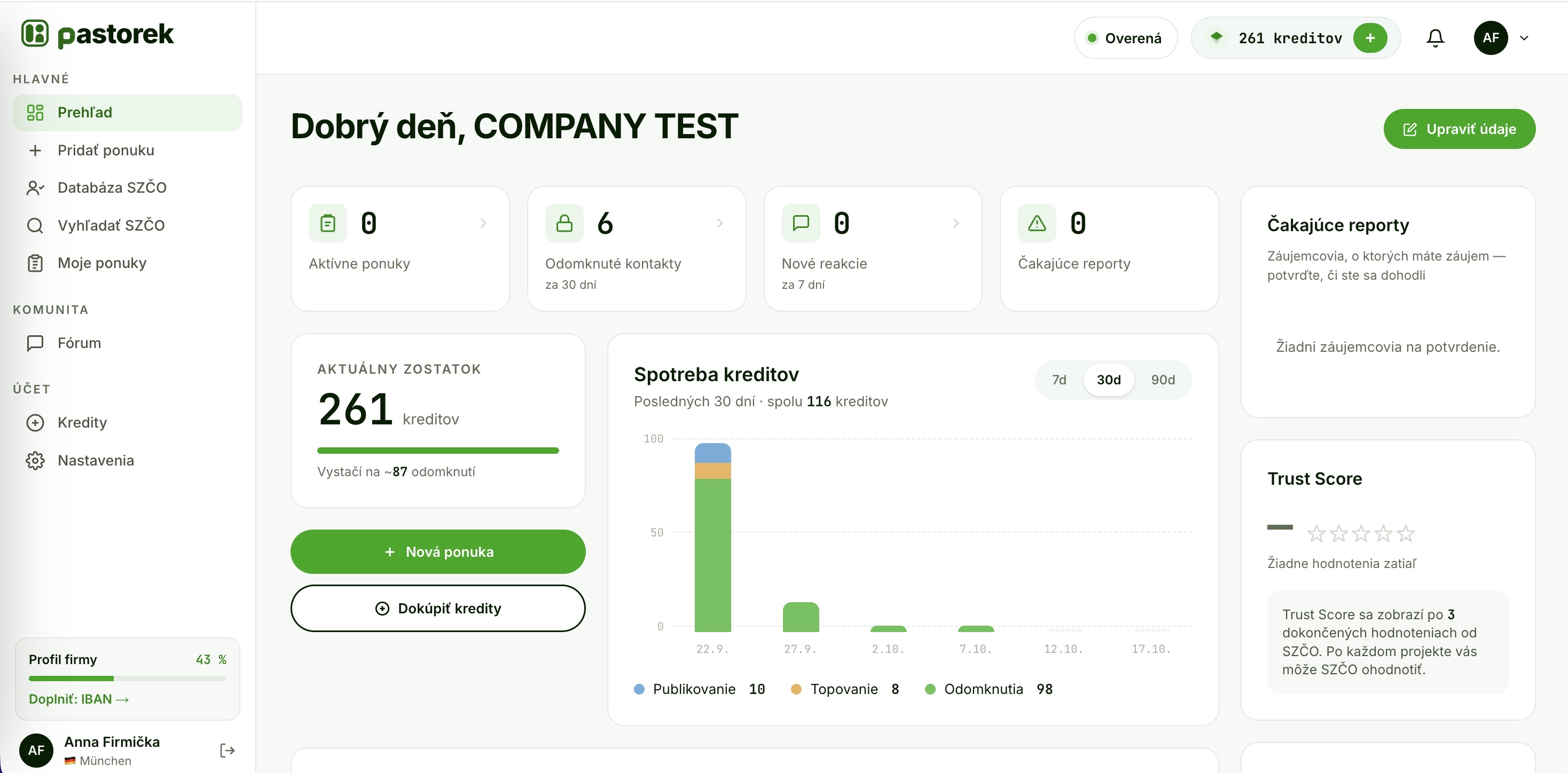Click the Čakajúce reporty warning icon
The image size is (1568, 773).
click(1037, 223)
